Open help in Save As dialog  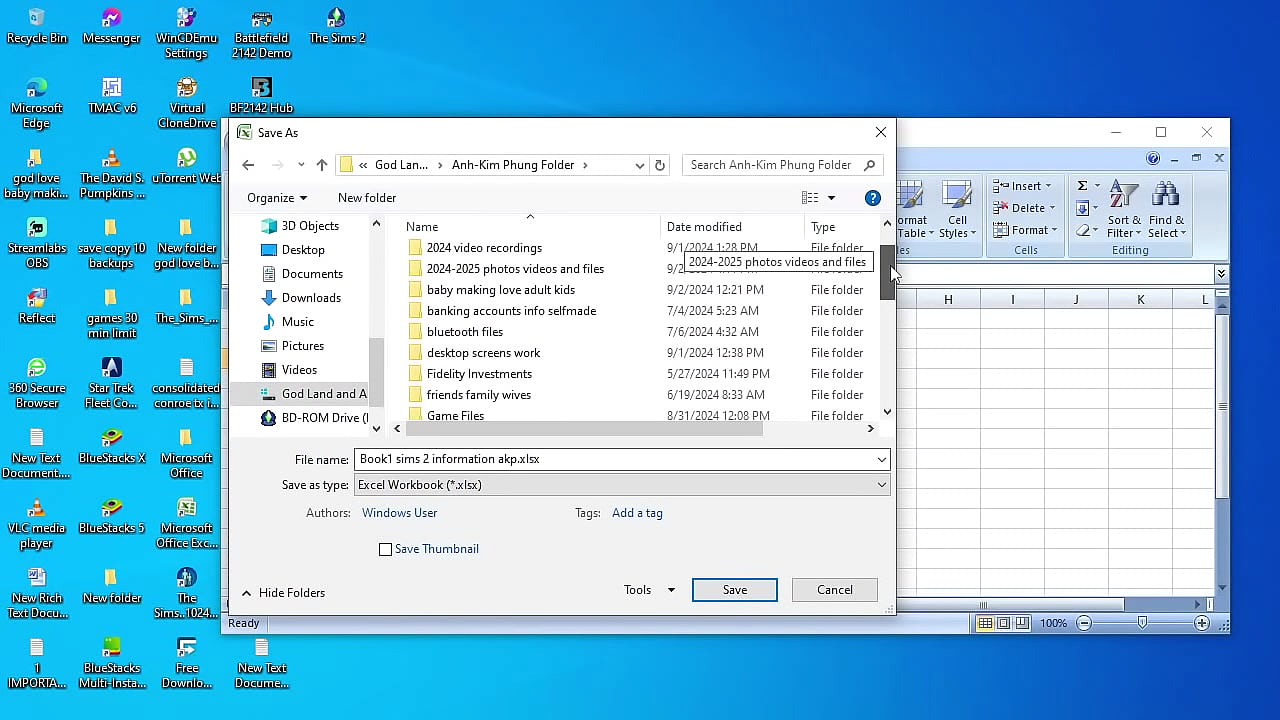coord(872,198)
